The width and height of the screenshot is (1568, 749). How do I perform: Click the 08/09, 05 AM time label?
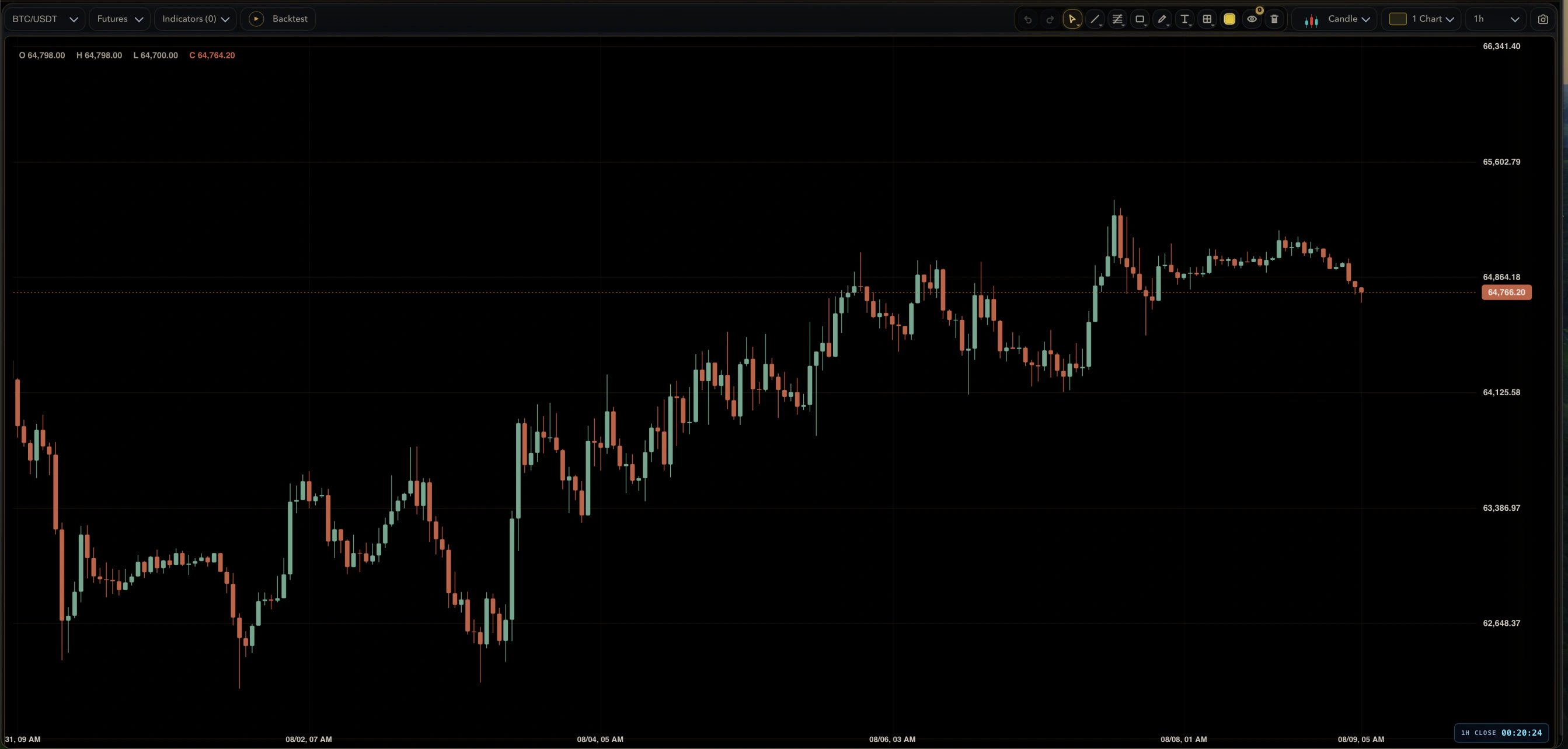pyautogui.click(x=1361, y=739)
